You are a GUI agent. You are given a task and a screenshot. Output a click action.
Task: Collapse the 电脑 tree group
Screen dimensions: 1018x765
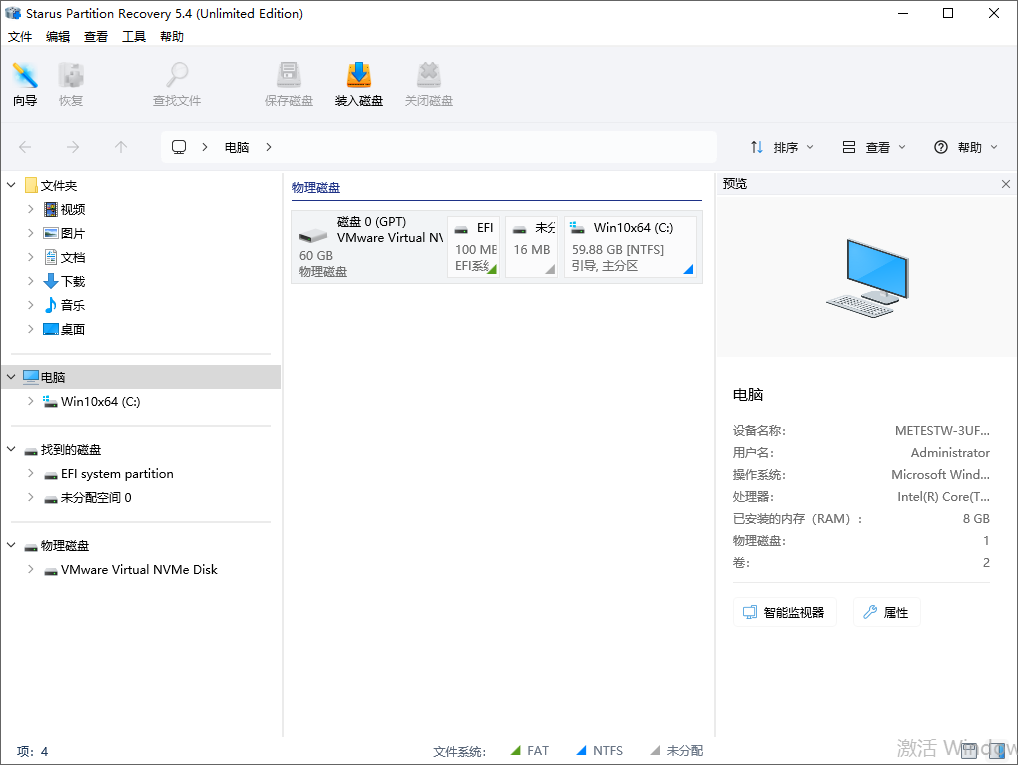click(x=11, y=377)
